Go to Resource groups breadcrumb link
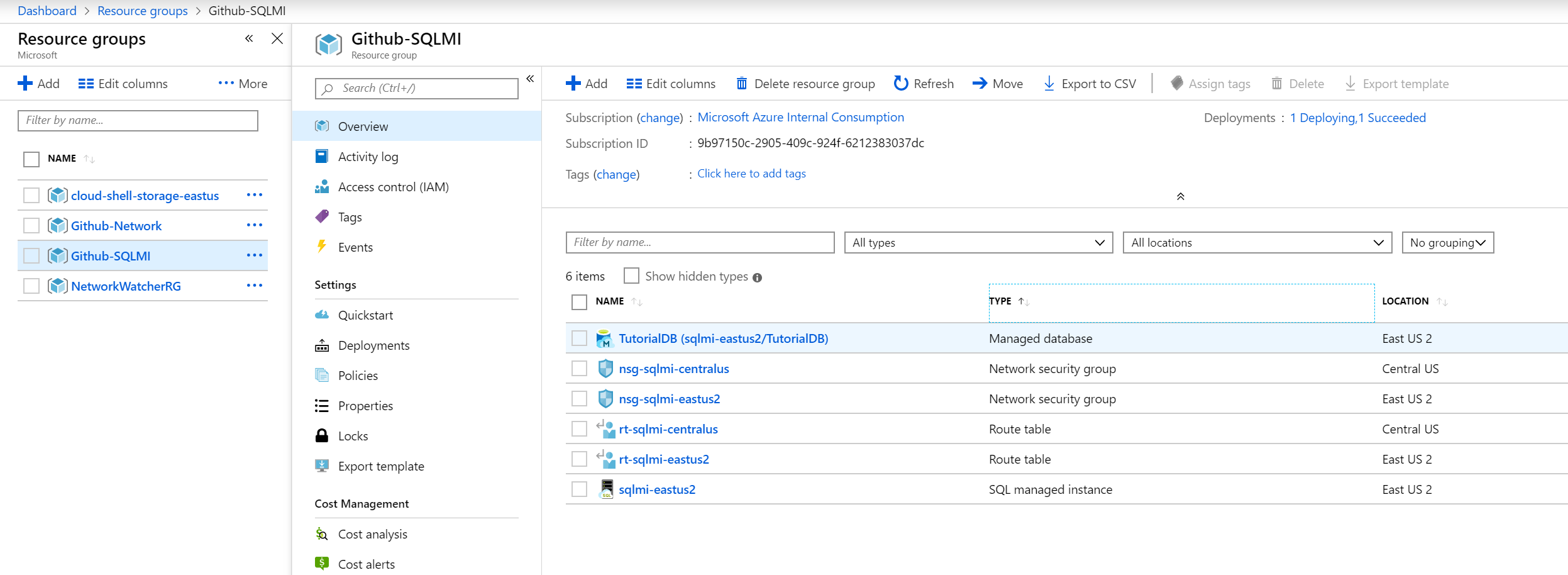1568x575 pixels. tap(143, 11)
